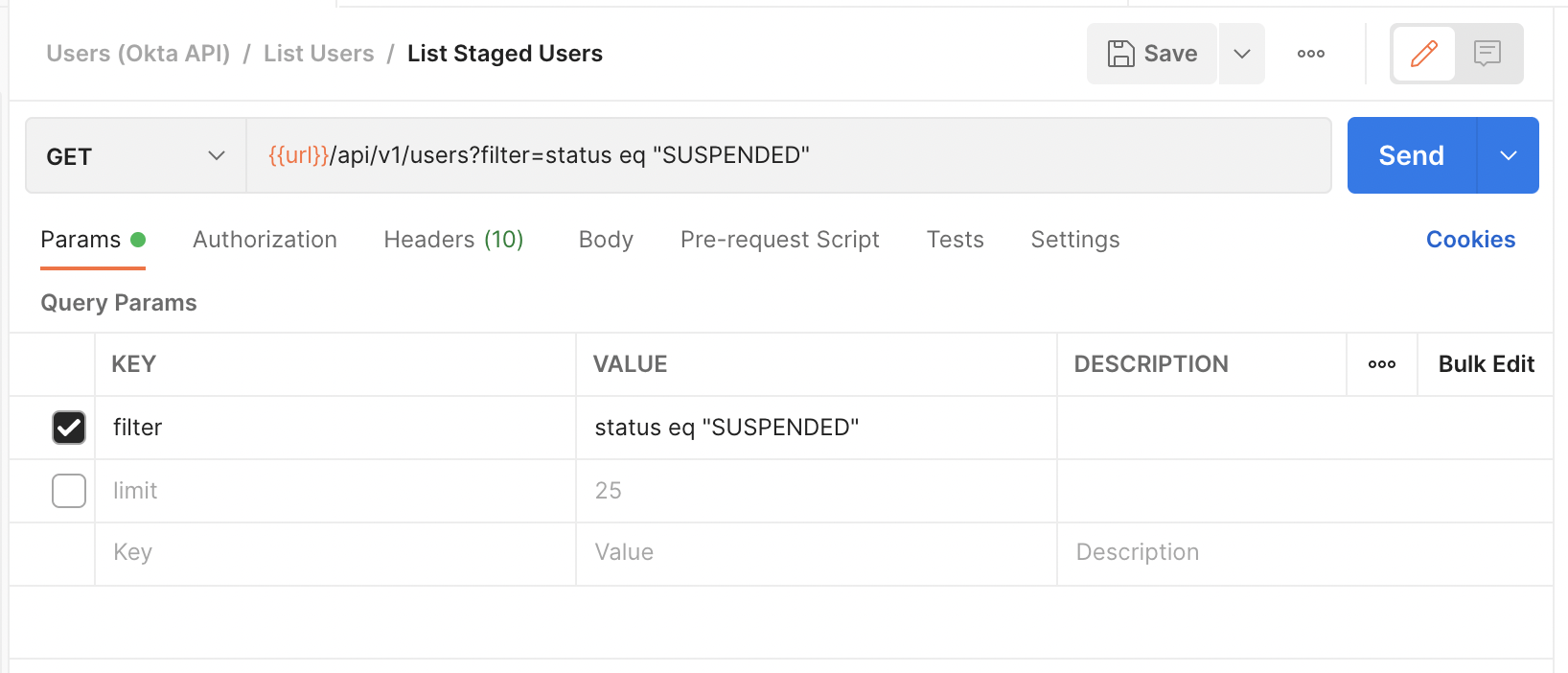Uncheck the filter parameter checkbox
The height and width of the screenshot is (673, 1568).
tap(69, 428)
